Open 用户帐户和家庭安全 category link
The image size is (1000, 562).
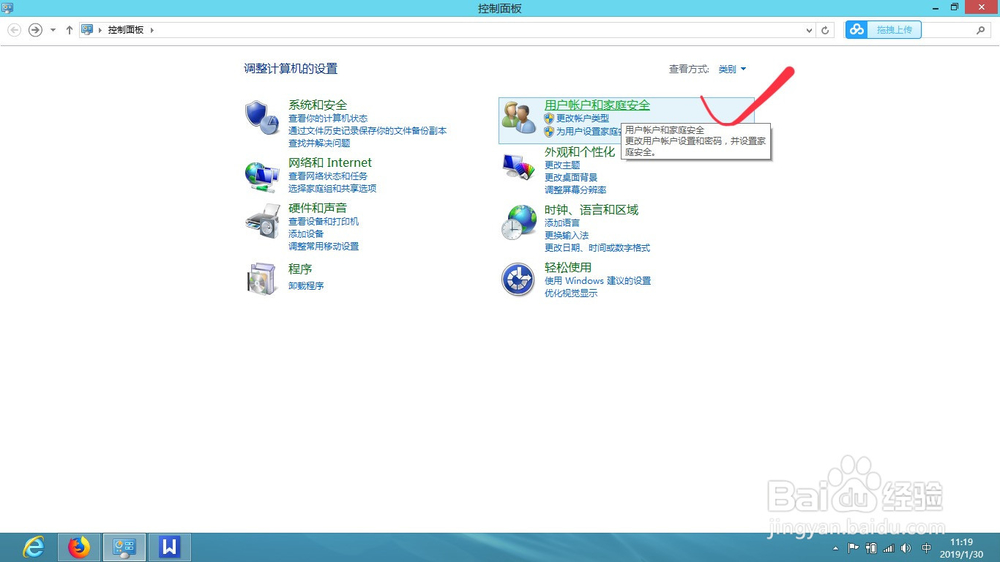[x=597, y=105]
